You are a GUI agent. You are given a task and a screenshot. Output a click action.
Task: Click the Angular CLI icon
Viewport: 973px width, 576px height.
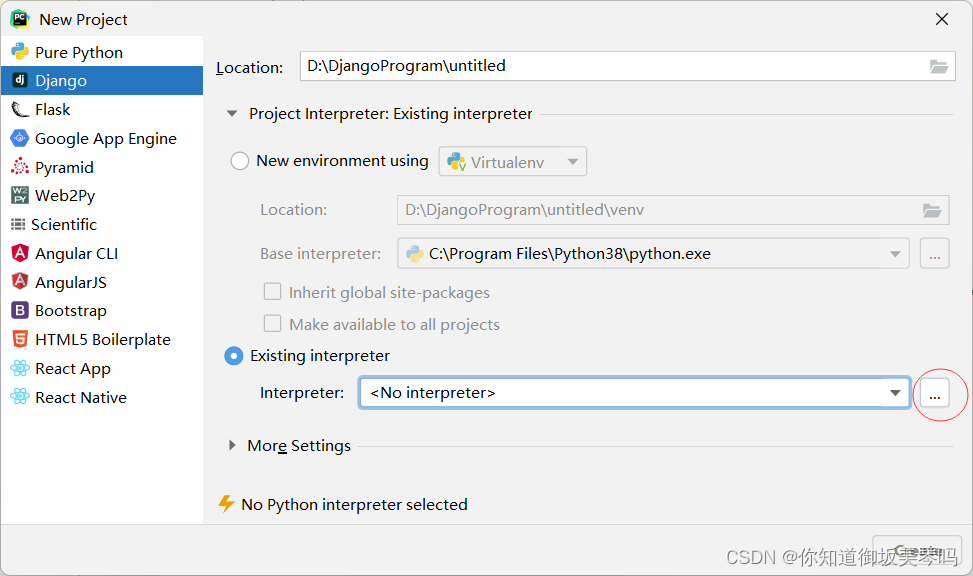coord(20,253)
